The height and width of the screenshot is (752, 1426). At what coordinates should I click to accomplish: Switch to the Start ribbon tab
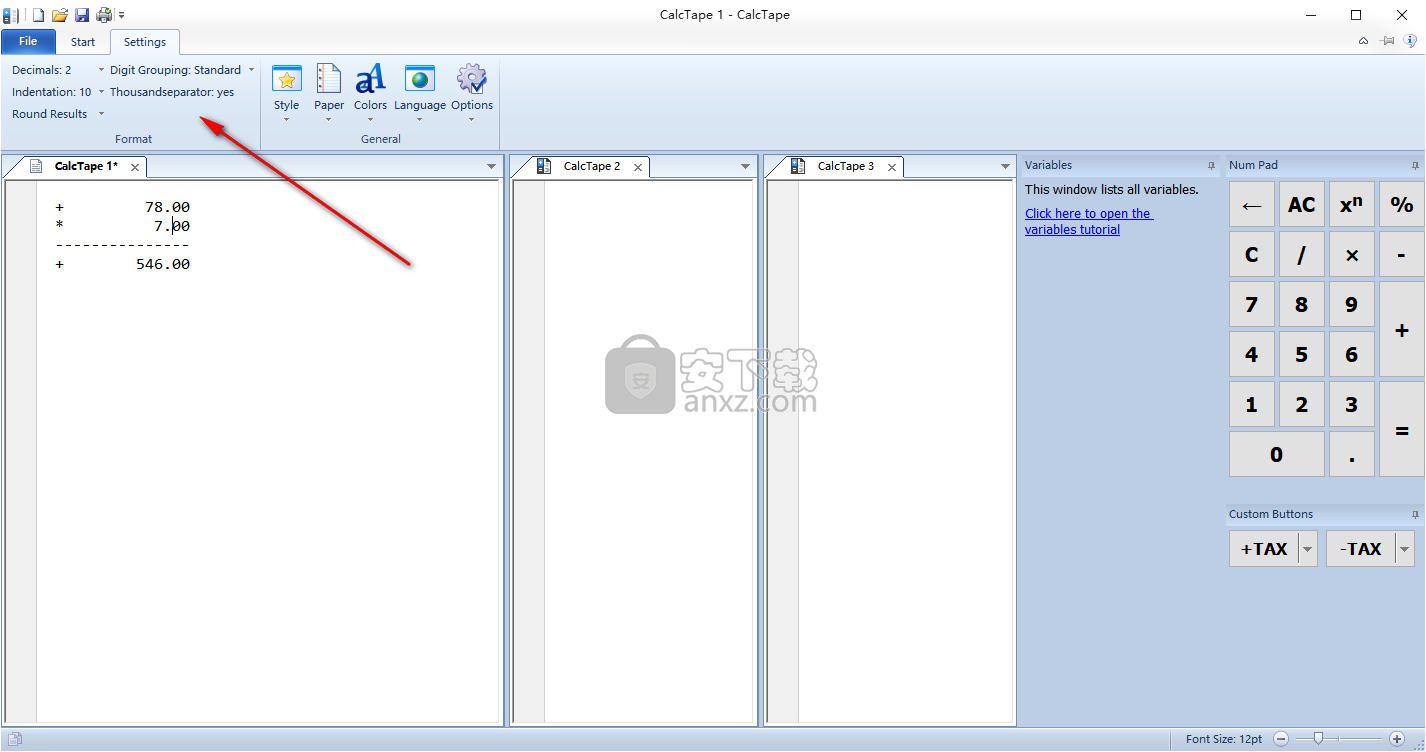click(83, 42)
